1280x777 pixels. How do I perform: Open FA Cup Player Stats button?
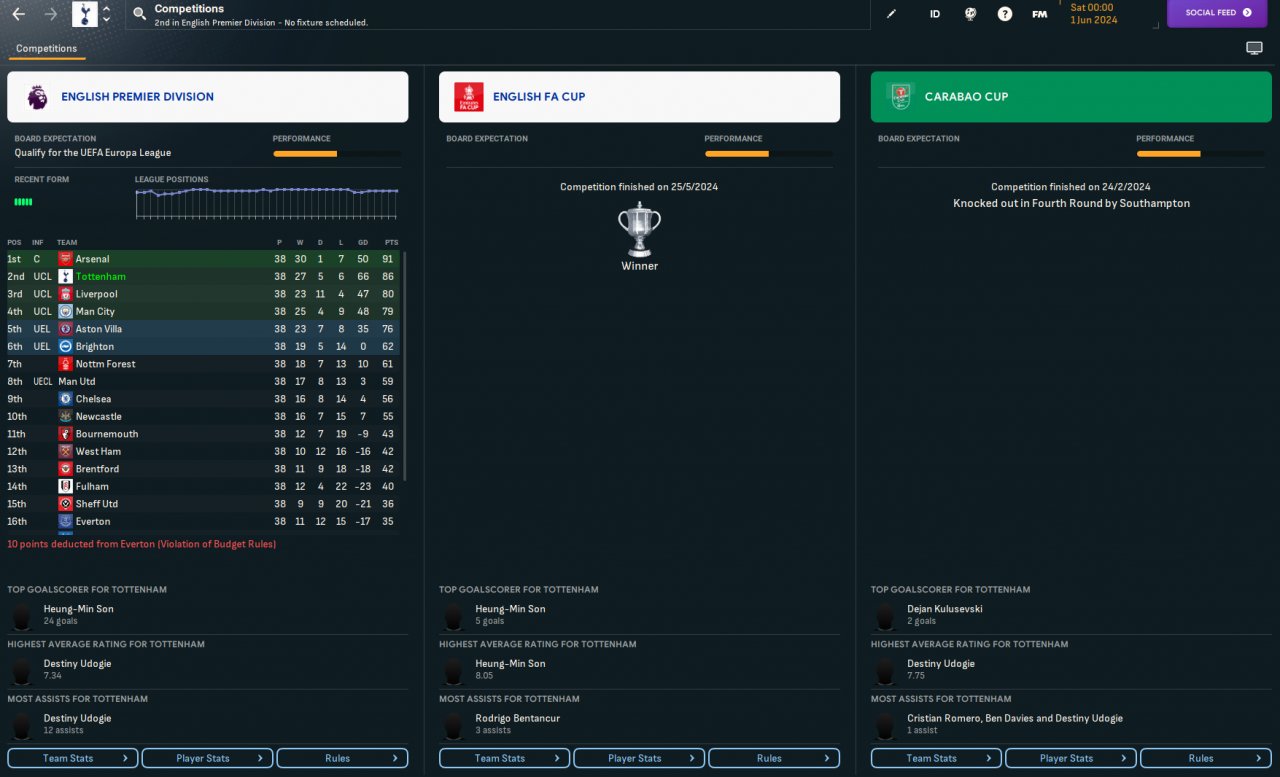pyautogui.click(x=639, y=758)
